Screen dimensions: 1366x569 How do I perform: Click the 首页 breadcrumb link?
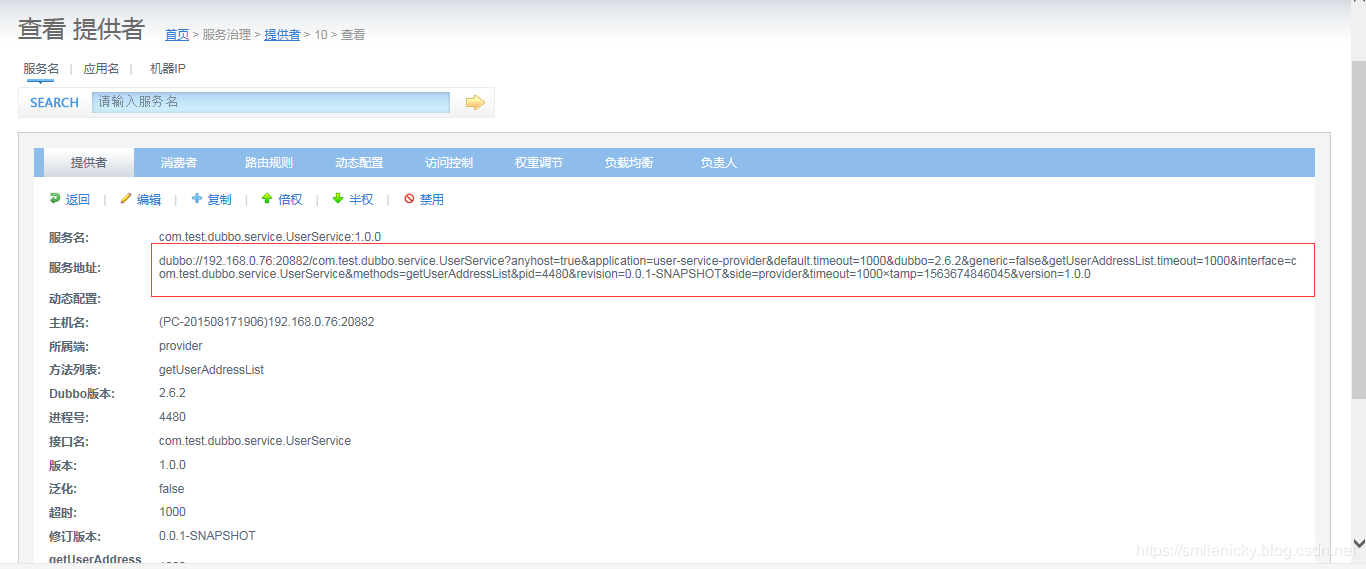coord(177,35)
